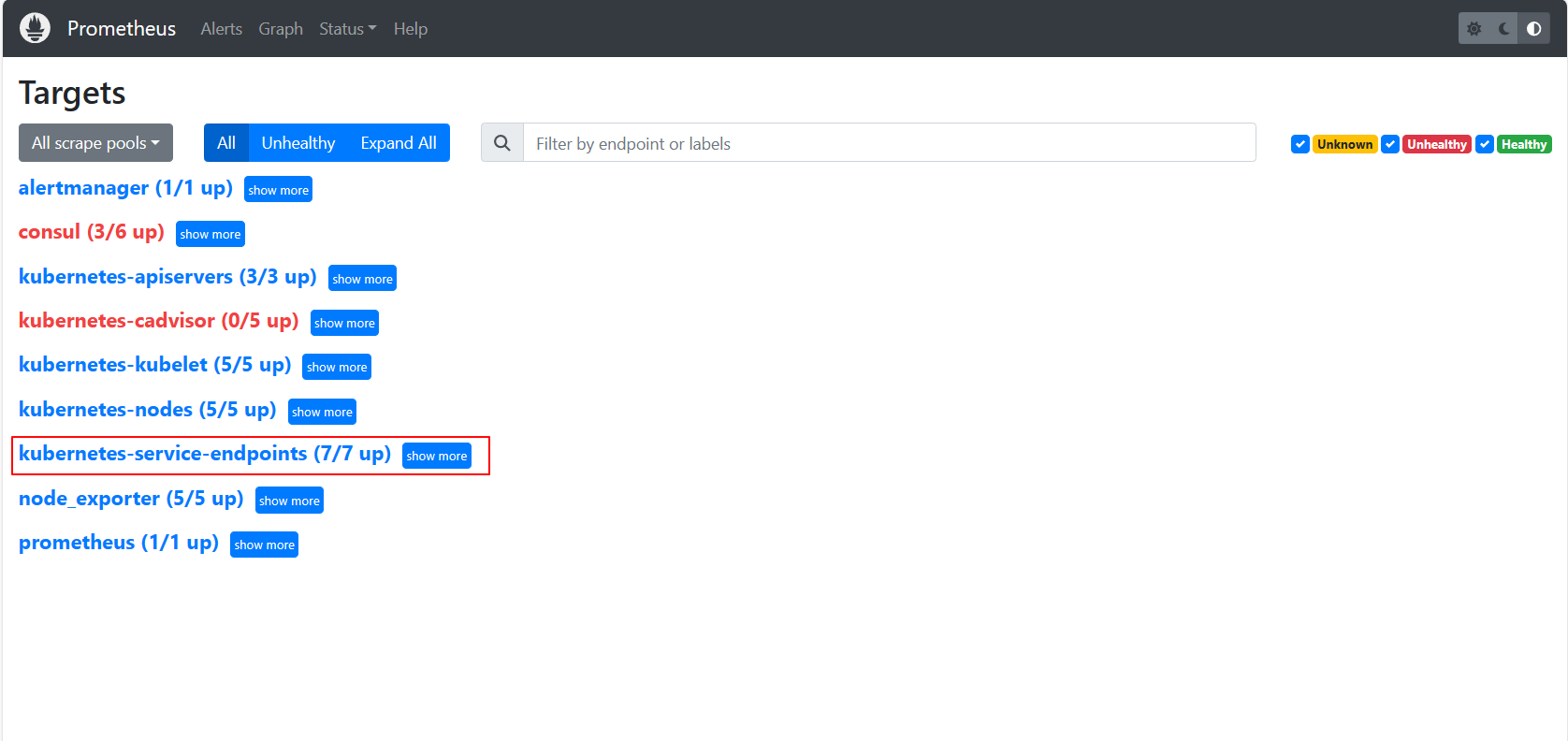Image resolution: width=1568 pixels, height=741 pixels.
Task: Open the consul (3/6 up) pool link
Action: click(92, 232)
